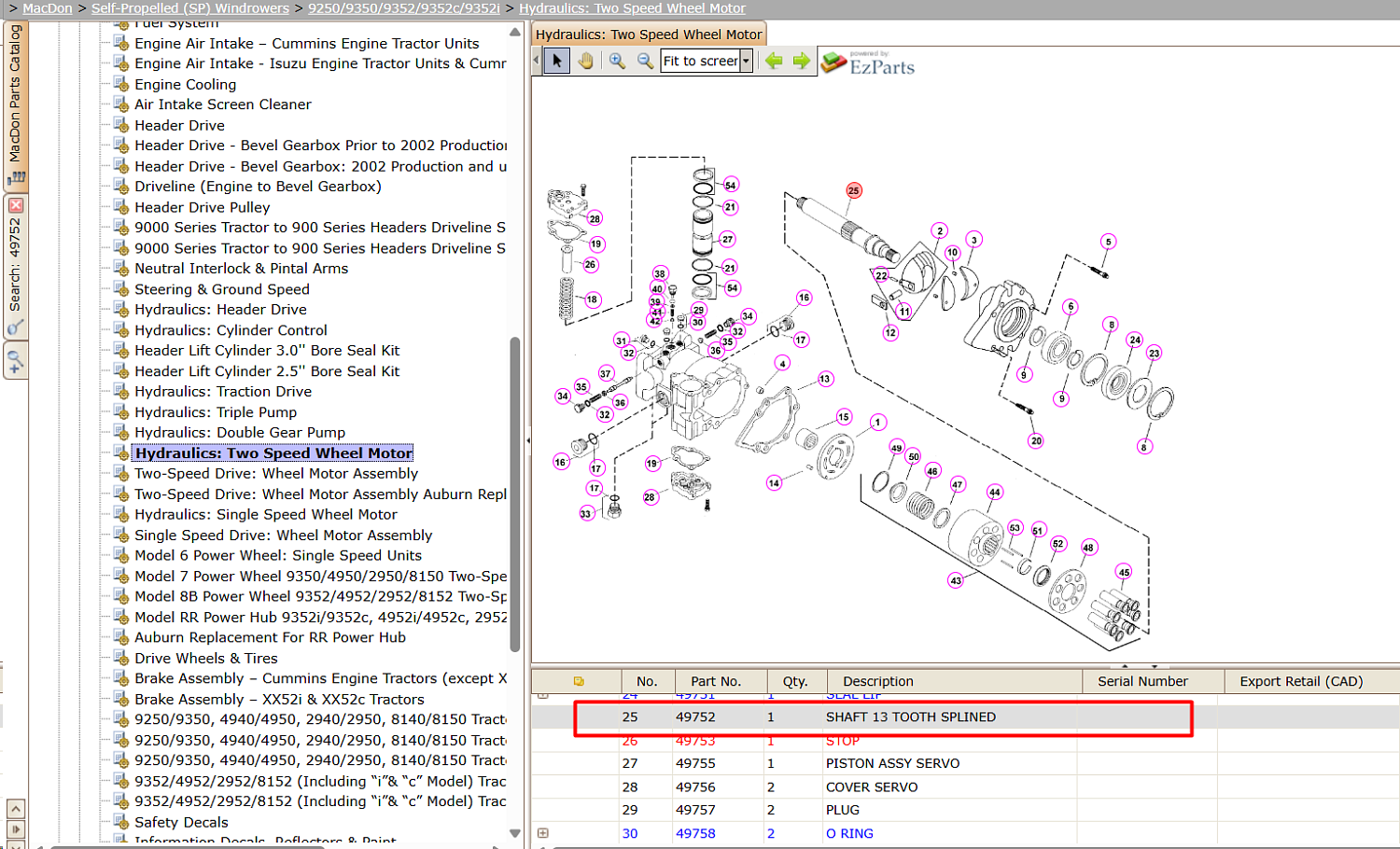Open the Hydraulics: Two Speed Wheel Motor breadcrumb
Viewport: 1400px width, 849px height.
pos(633,8)
